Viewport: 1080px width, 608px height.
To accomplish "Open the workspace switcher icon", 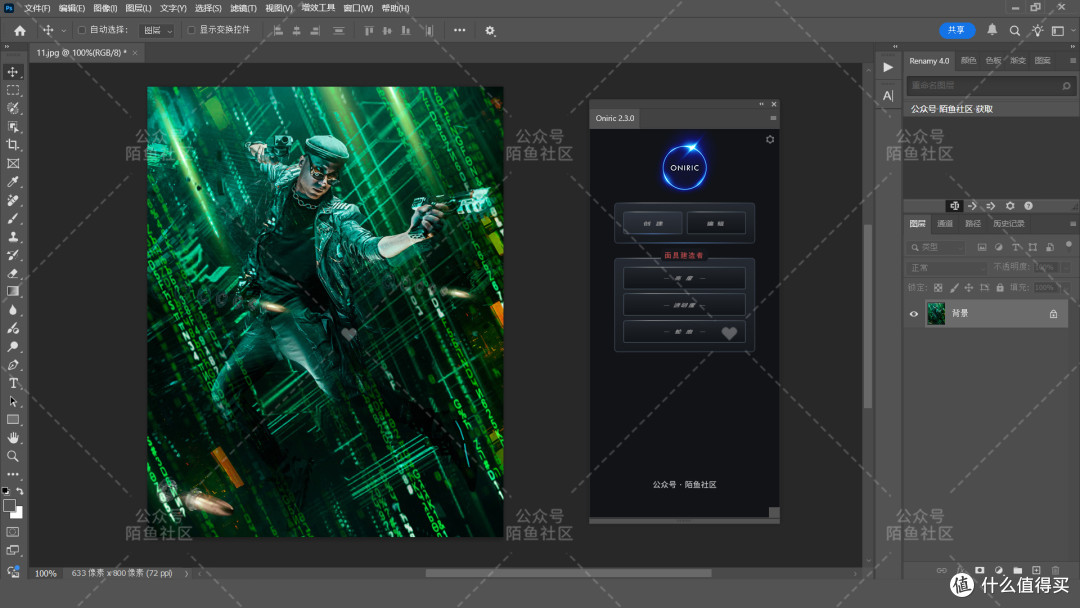I will [x=1059, y=30].
